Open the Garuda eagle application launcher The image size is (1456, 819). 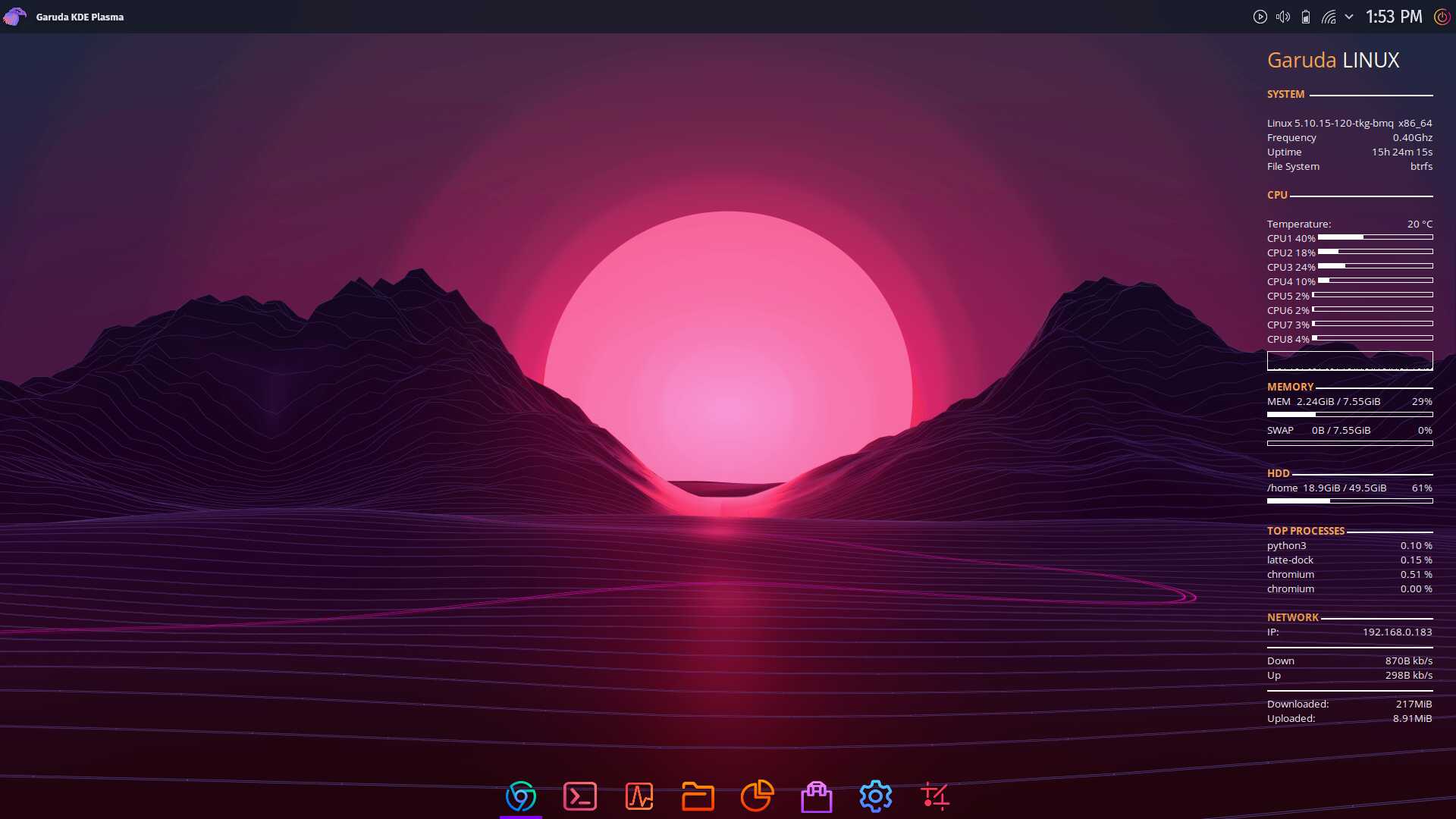click(14, 16)
